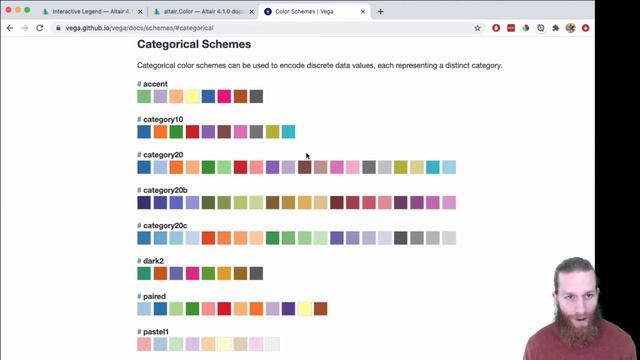Click the # anchor link before category20
The image size is (640, 360).
(x=139, y=155)
